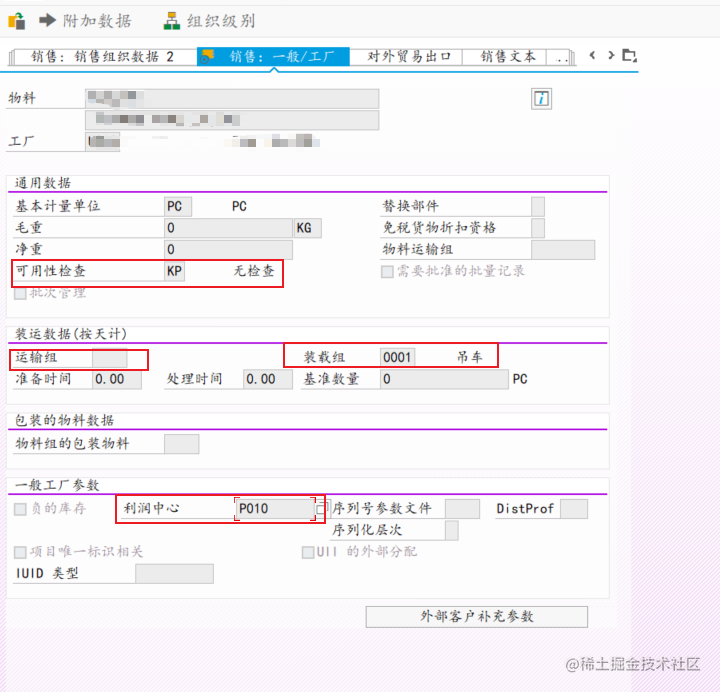Open the tab list icon beside arrows

pyautogui.click(x=629, y=56)
